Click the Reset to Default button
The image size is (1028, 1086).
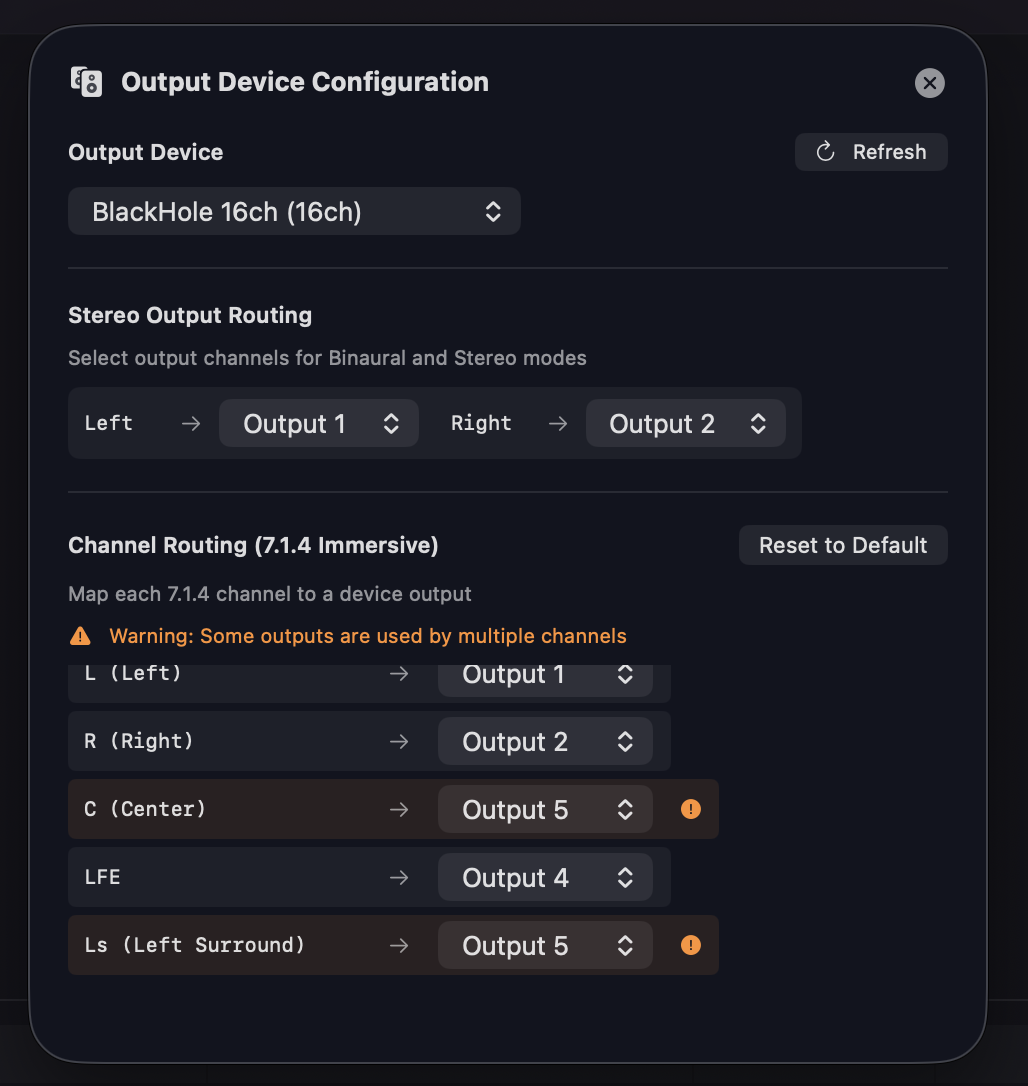tap(843, 545)
